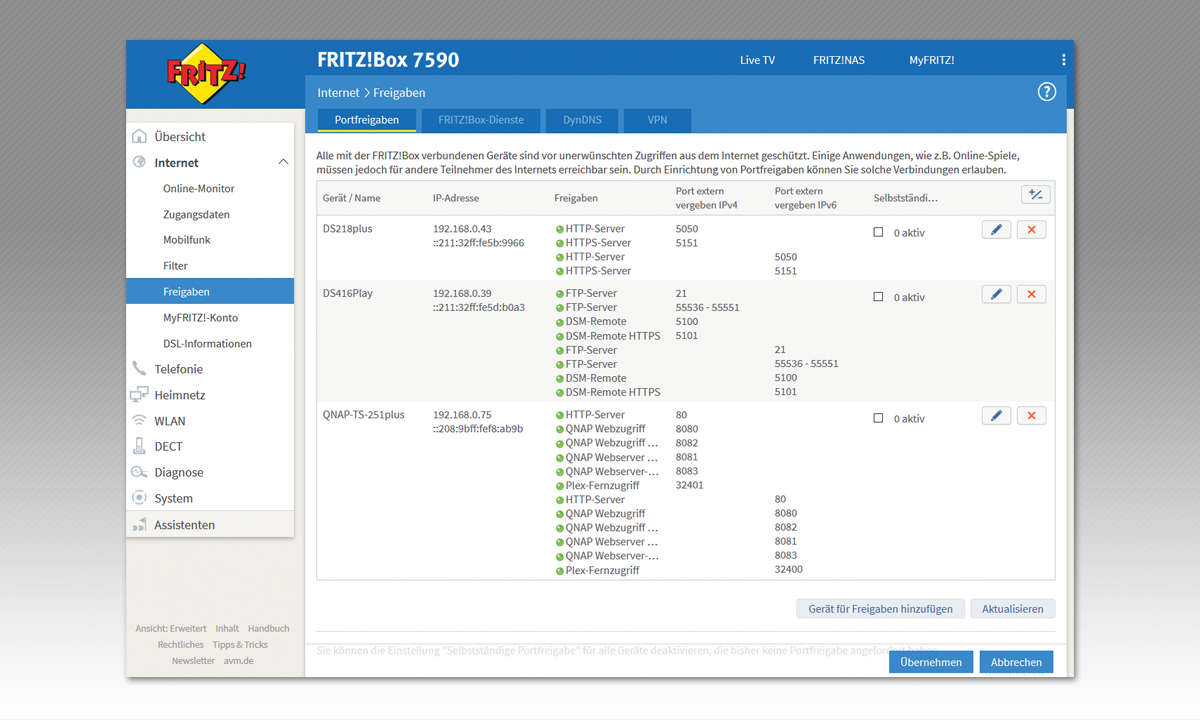Edit DS416Play port sharing with pencil
The height and width of the screenshot is (720, 1200).
pyautogui.click(x=996, y=294)
